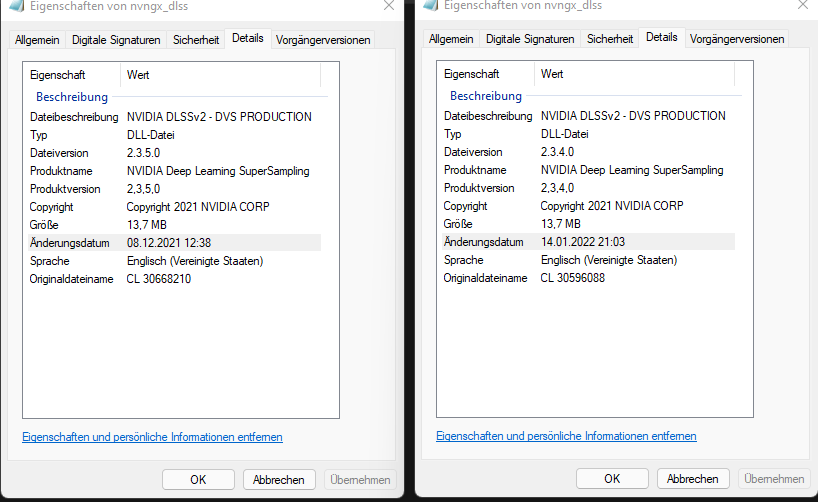
Task: Click the file icon in right title bar
Action: [431, 5]
